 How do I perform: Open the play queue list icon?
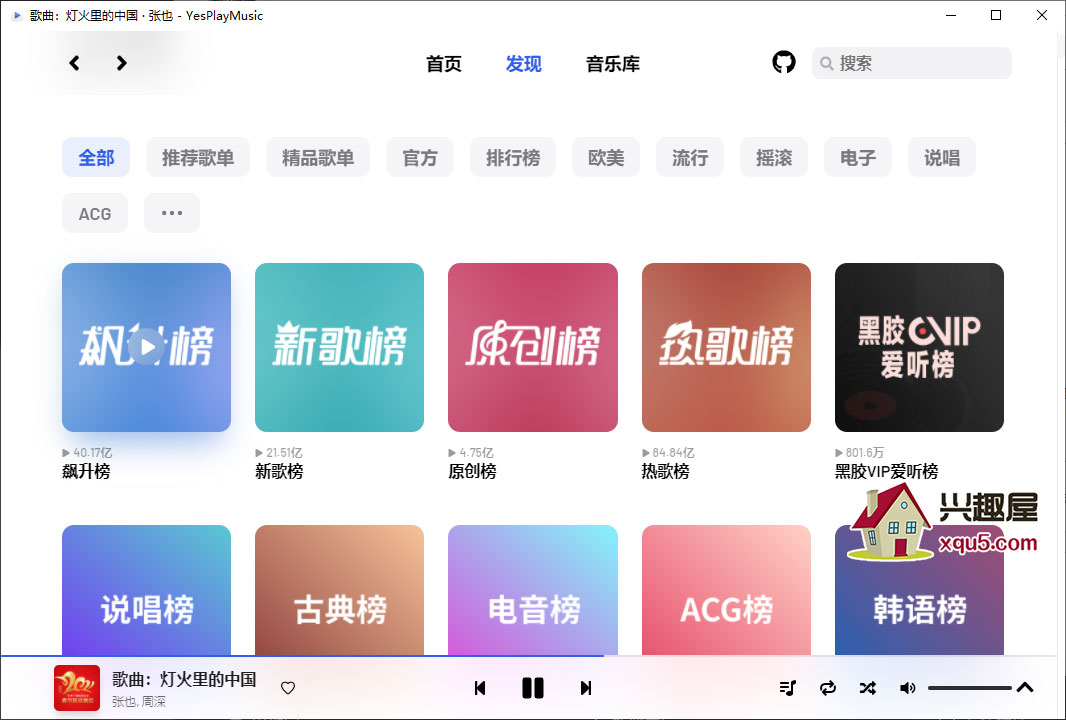click(x=788, y=688)
